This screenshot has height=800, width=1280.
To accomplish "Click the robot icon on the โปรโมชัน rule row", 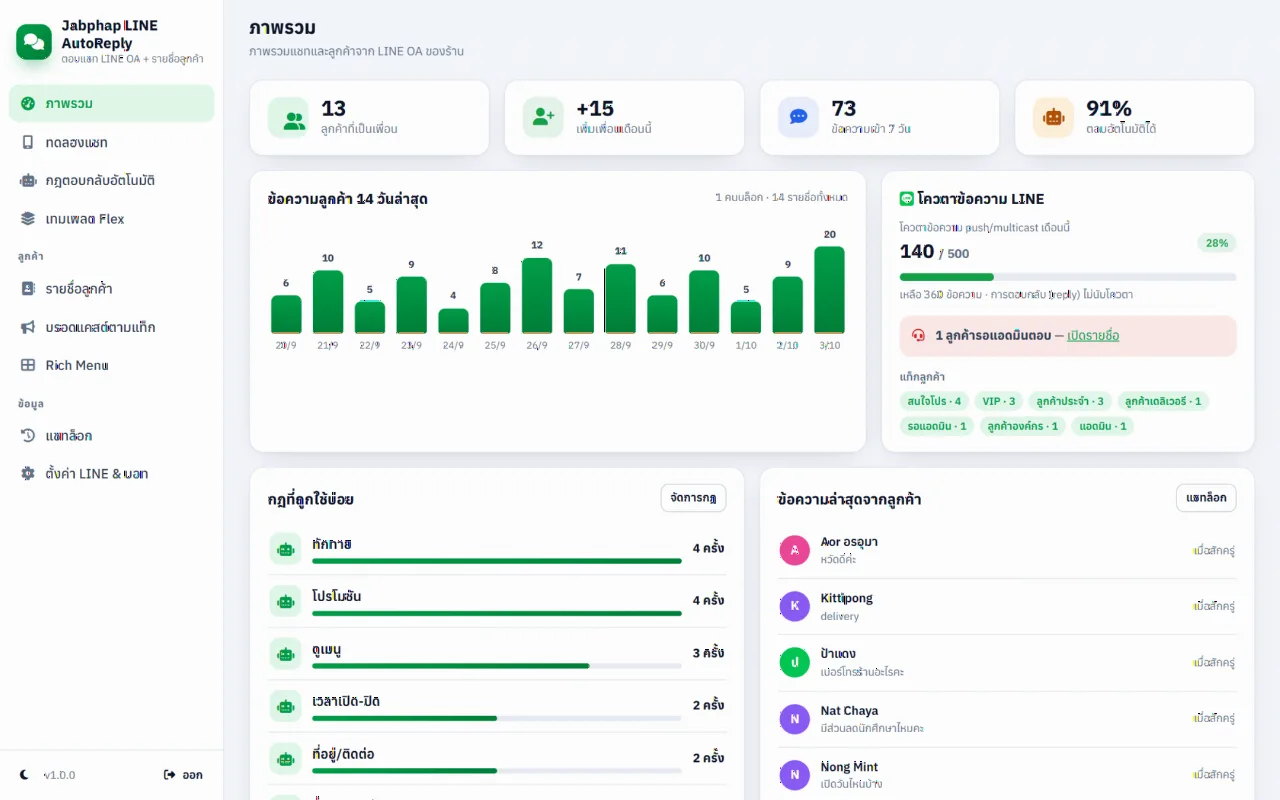I will click(286, 601).
